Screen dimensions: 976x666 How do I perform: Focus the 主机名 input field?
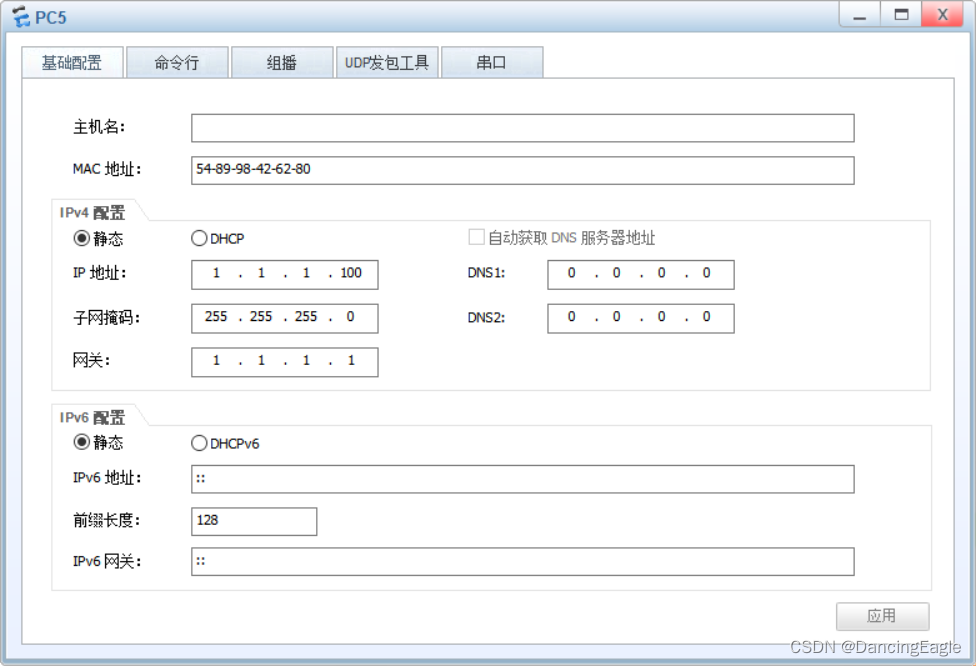pyautogui.click(x=522, y=128)
